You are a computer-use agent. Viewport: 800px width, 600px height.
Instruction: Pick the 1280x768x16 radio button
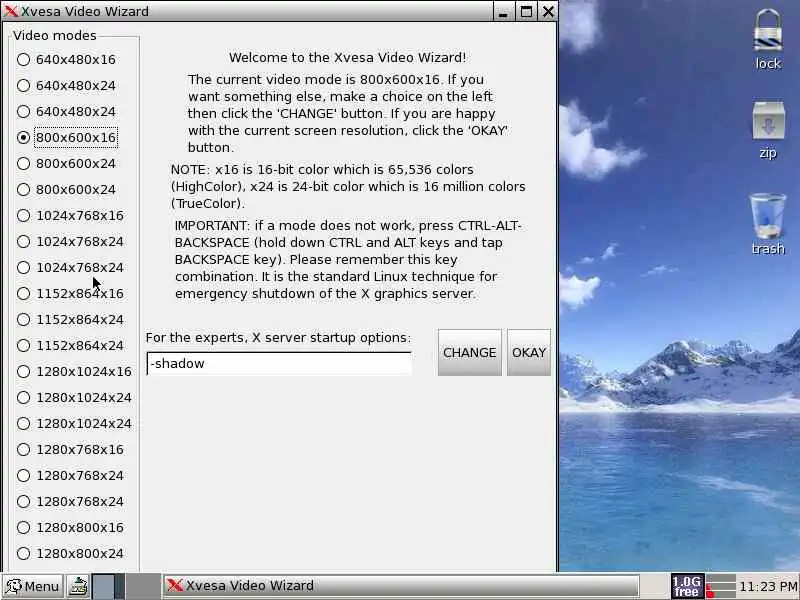click(70, 449)
